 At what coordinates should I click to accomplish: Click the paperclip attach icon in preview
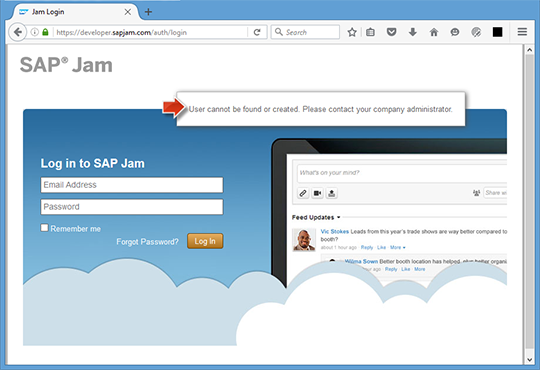(x=303, y=193)
